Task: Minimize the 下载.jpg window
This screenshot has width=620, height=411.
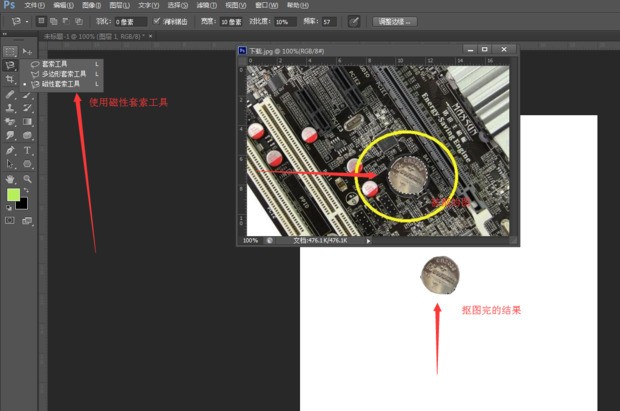Action: (470, 49)
